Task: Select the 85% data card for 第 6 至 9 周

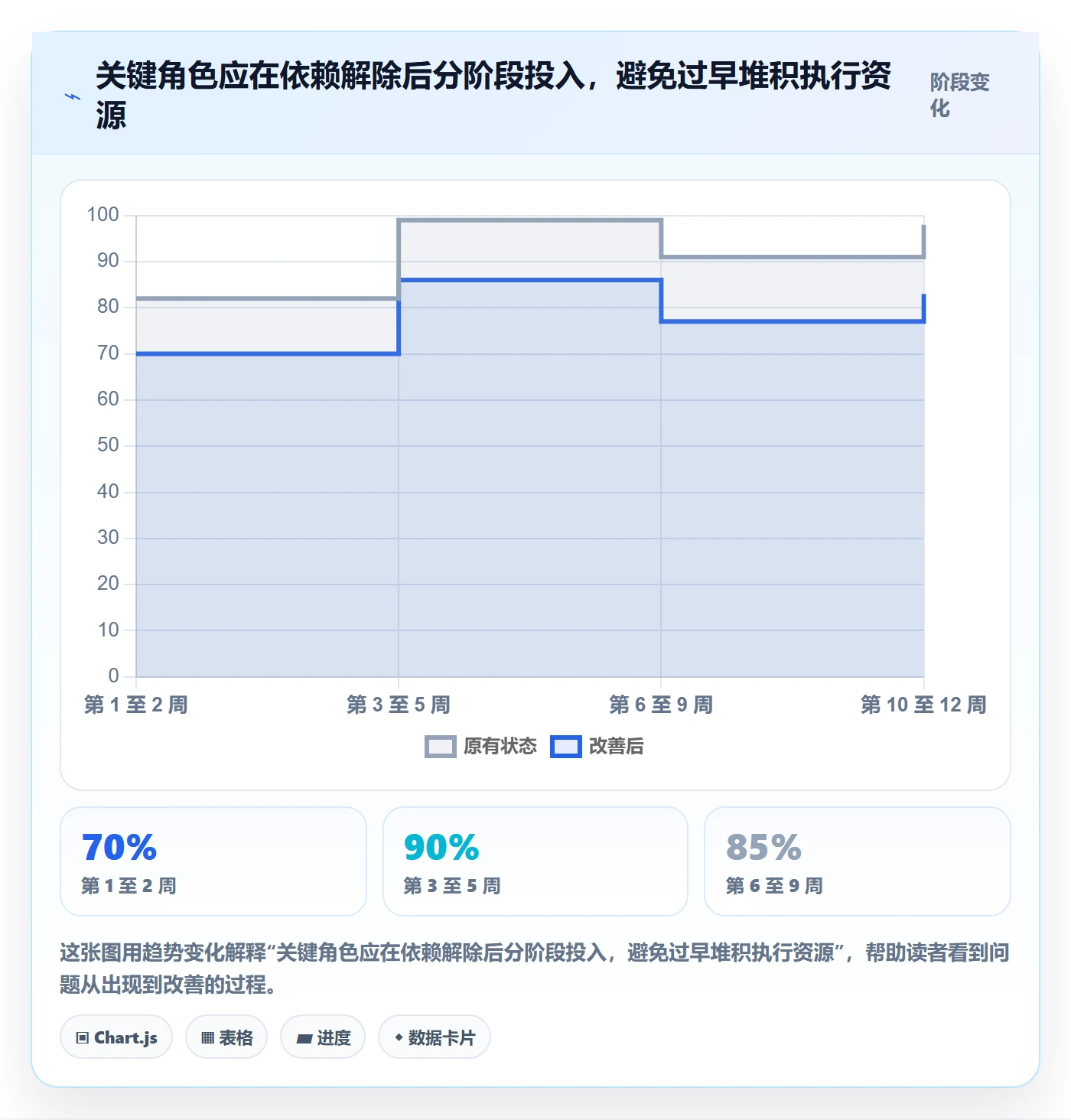Action: coord(858,861)
